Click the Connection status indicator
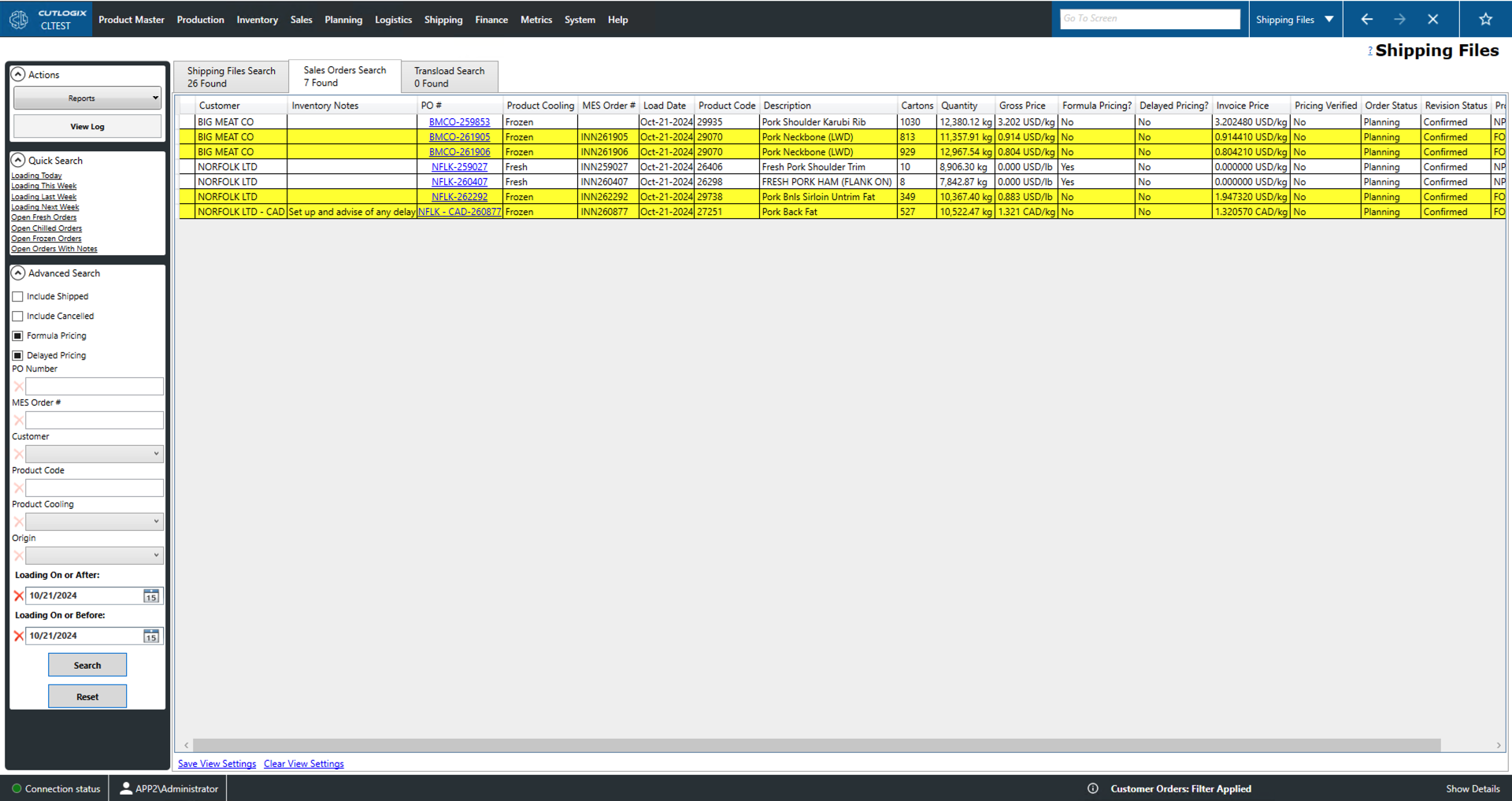Screen dimensions: 1512x801 click(x=17, y=788)
